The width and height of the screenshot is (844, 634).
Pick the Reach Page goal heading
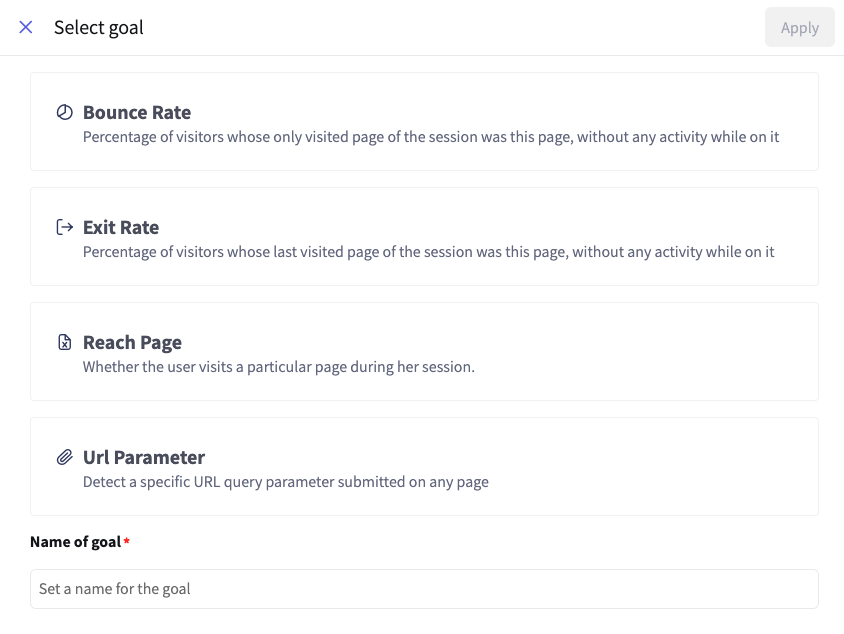(132, 343)
